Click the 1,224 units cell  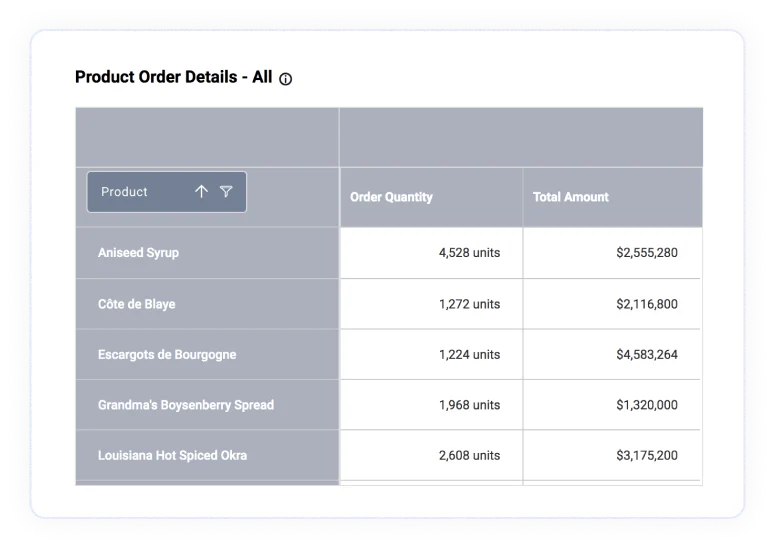pos(431,355)
